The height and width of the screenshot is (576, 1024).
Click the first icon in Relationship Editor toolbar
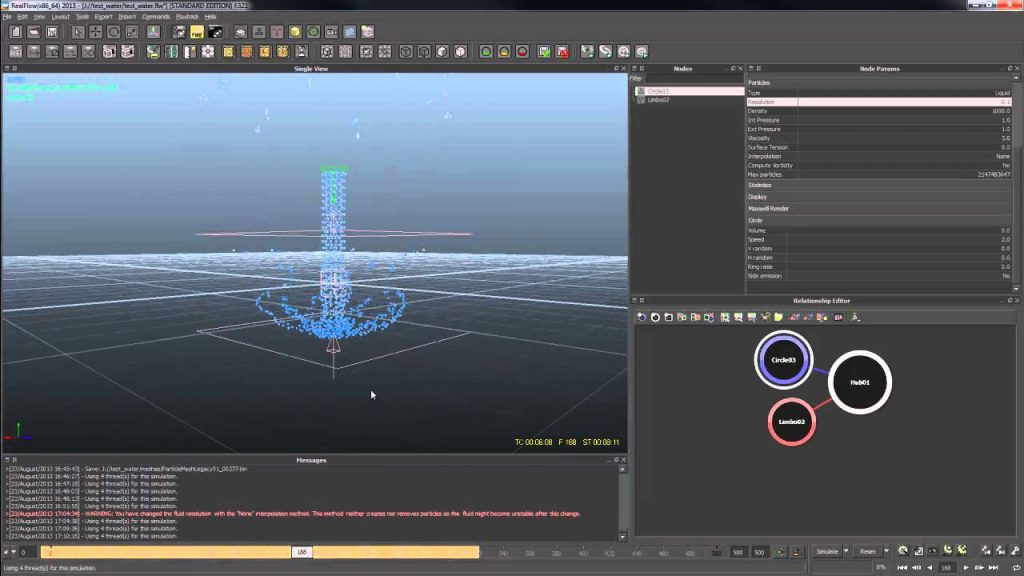pos(641,317)
